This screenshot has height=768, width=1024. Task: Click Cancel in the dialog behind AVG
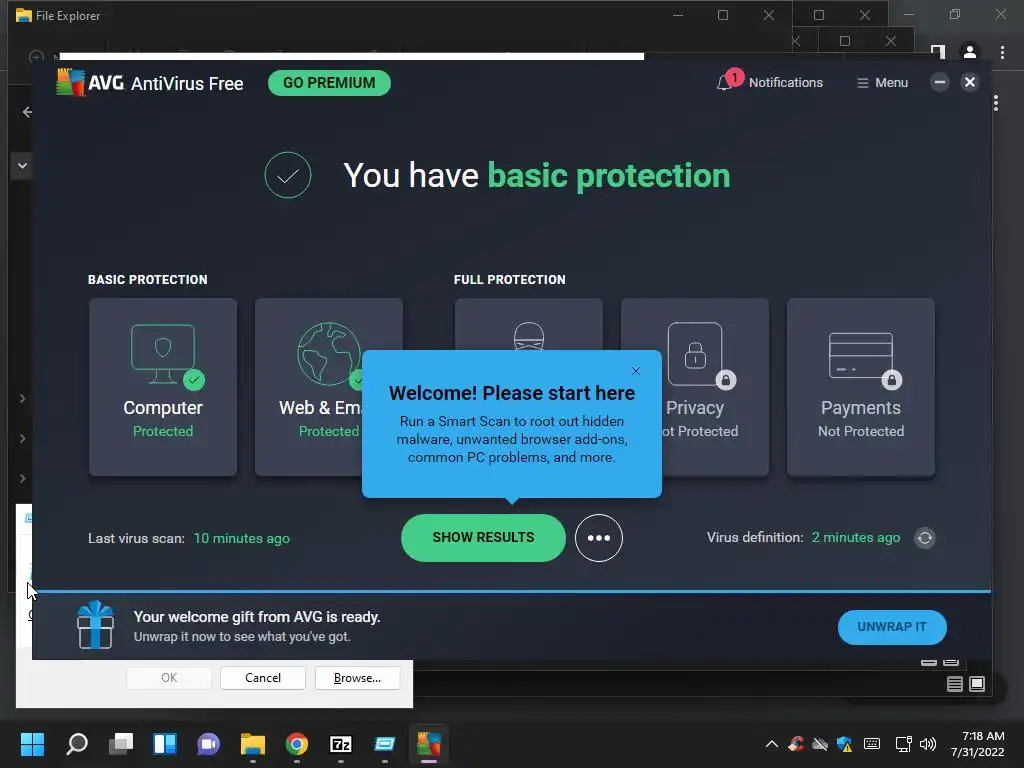263,678
